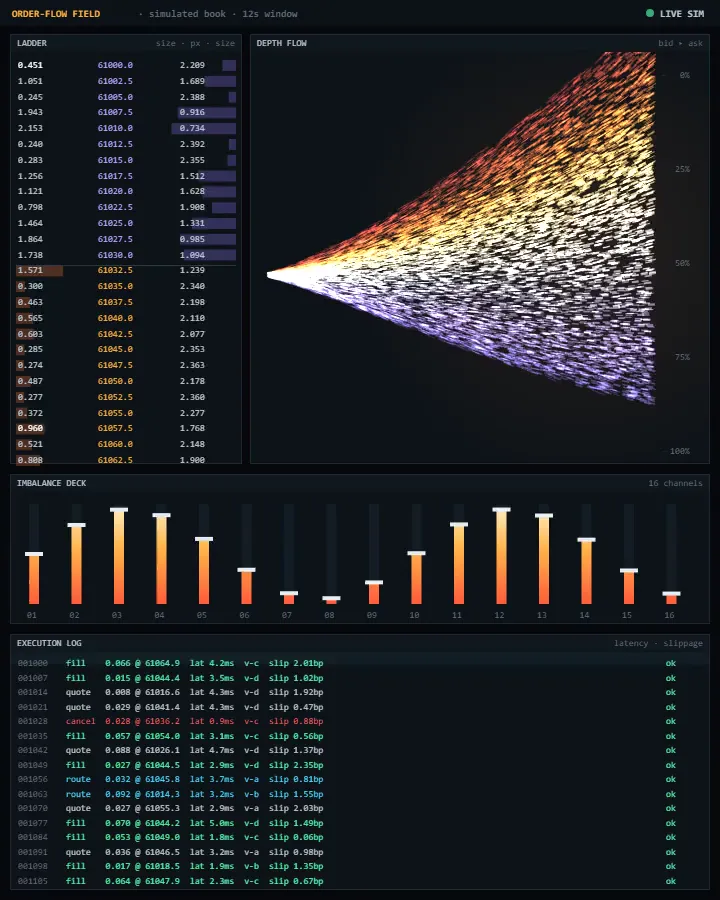Click the imbalance slider handle for channel 15

629,571
